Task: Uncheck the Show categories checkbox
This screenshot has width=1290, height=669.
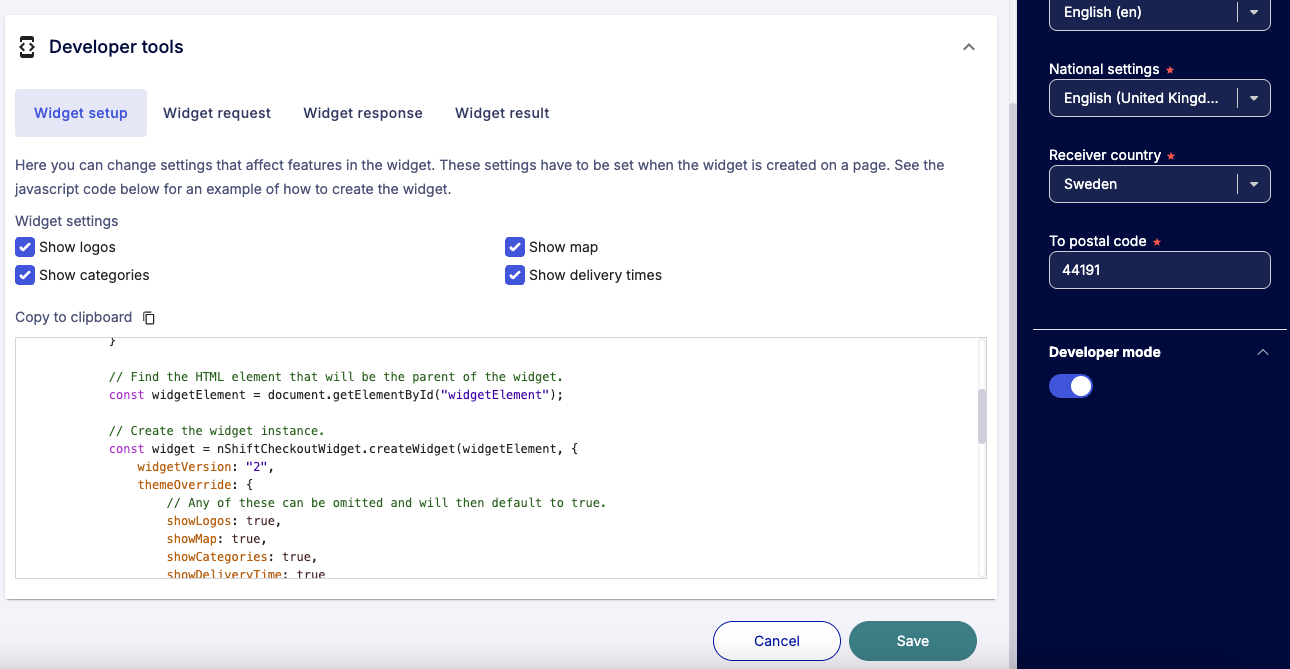Action: pos(25,275)
